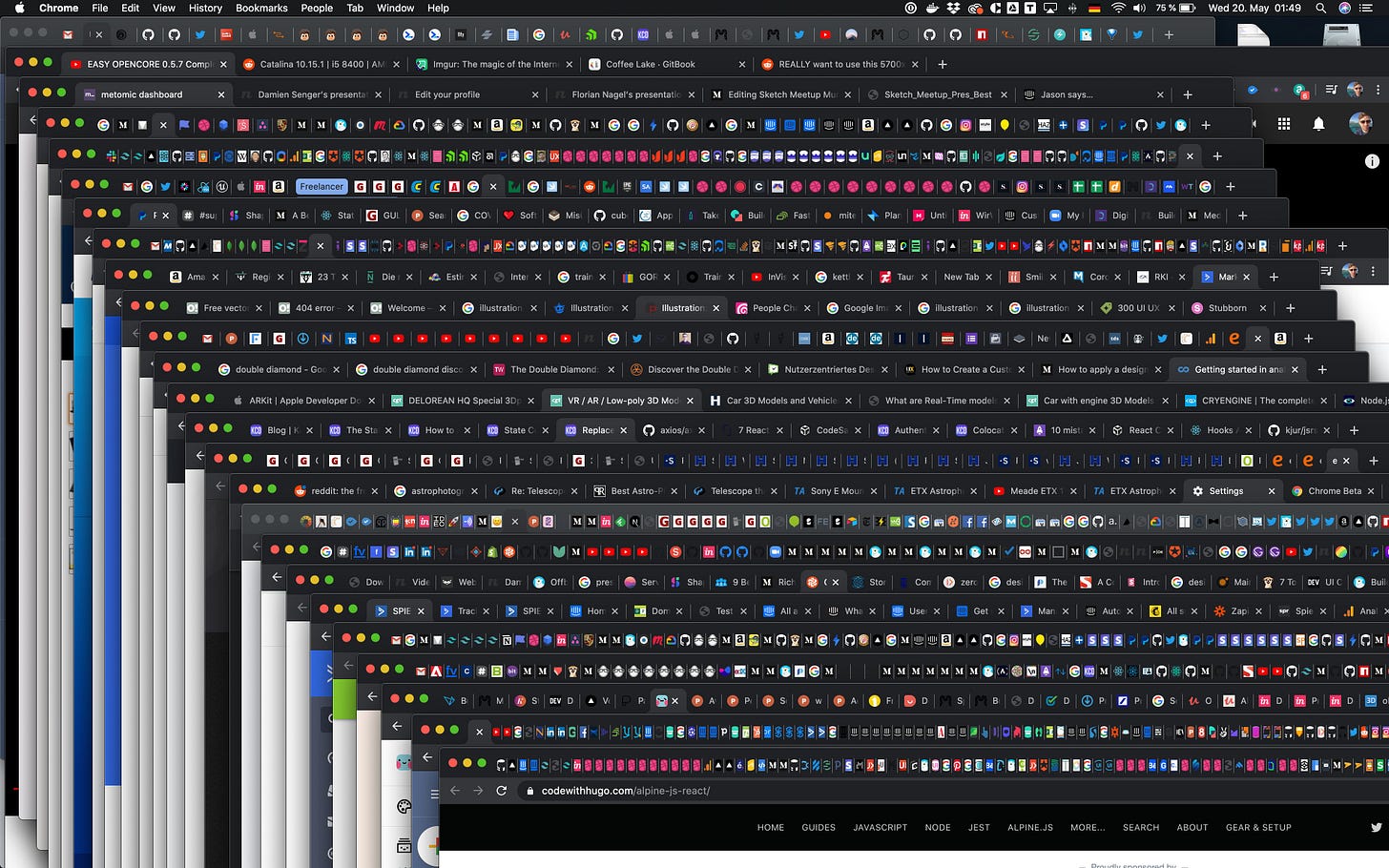Open the File menu
The width and height of the screenshot is (1389, 868).
(x=100, y=8)
